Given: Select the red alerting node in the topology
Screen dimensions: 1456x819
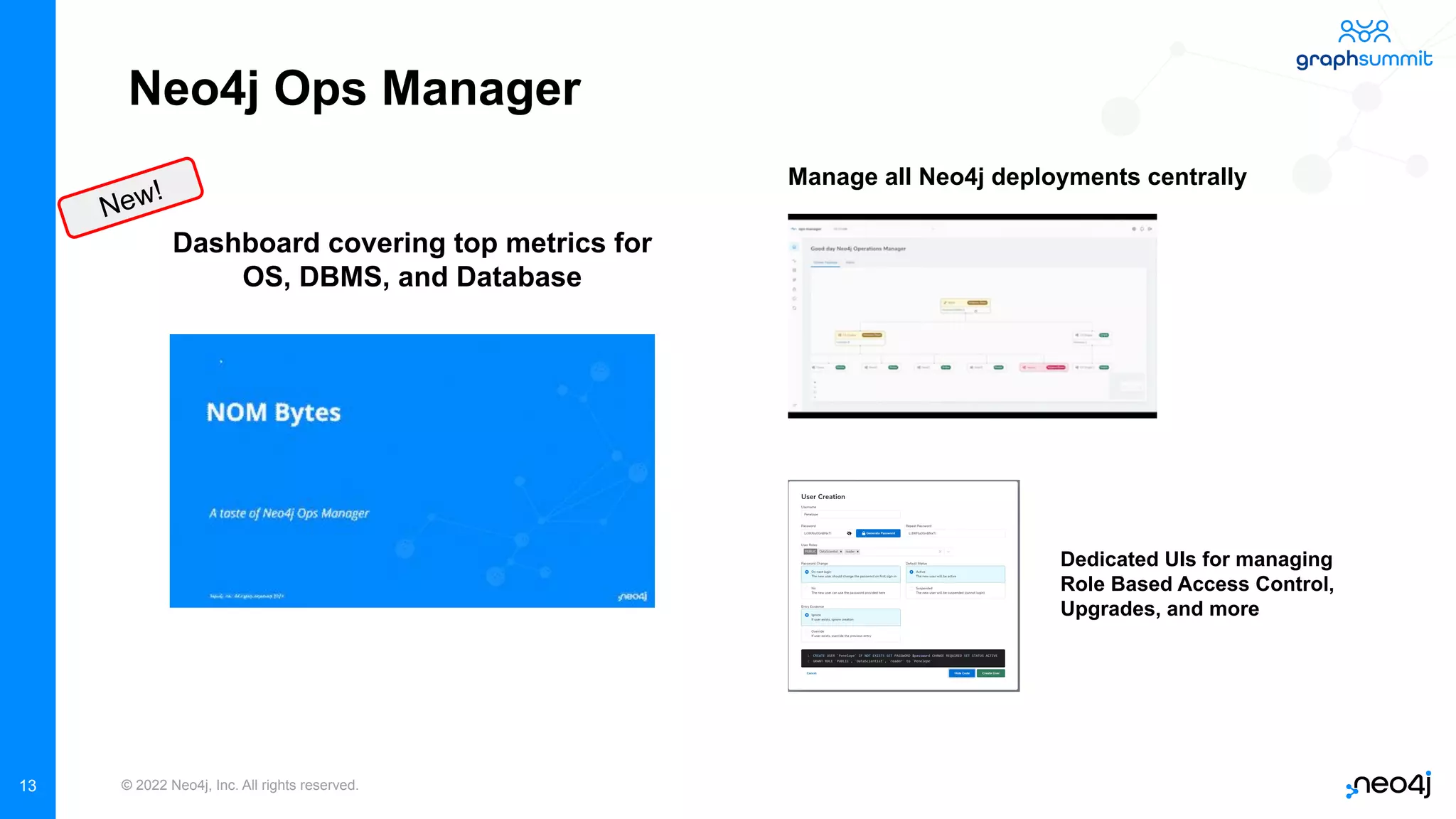Looking at the screenshot, I should pyautogui.click(x=1044, y=367).
